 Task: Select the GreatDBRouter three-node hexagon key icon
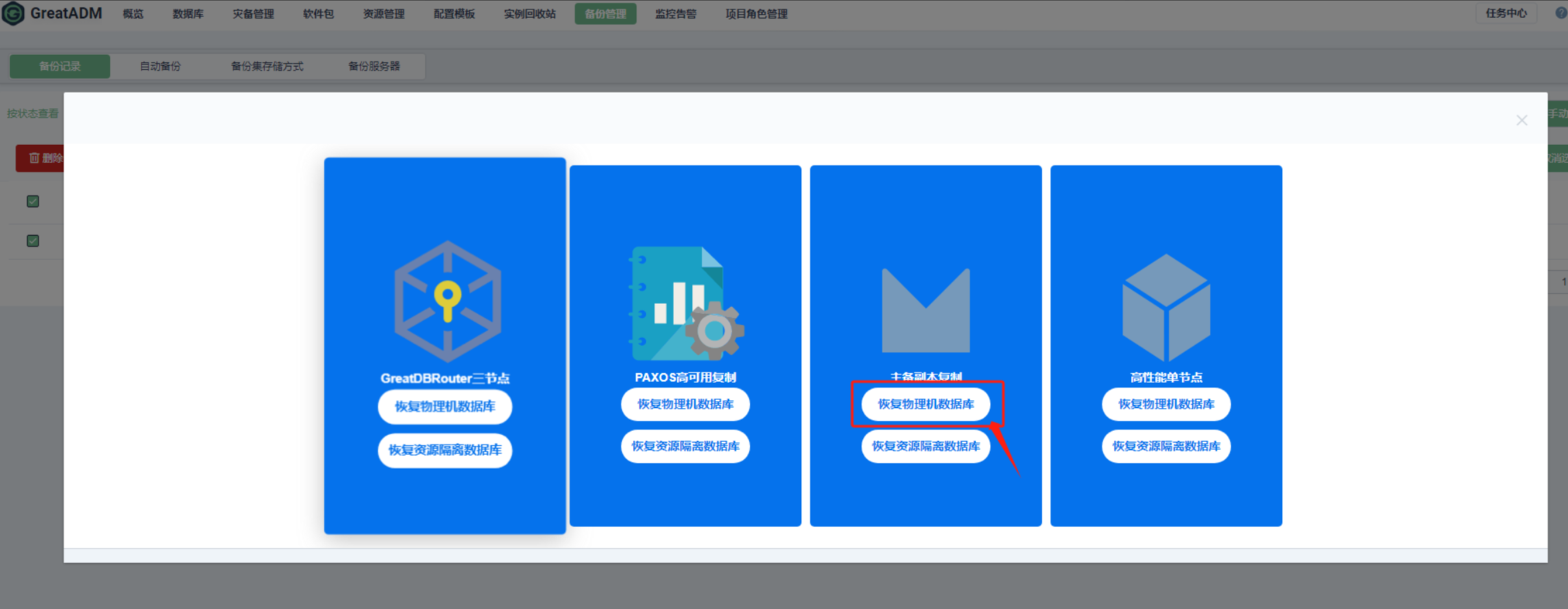pos(447,301)
